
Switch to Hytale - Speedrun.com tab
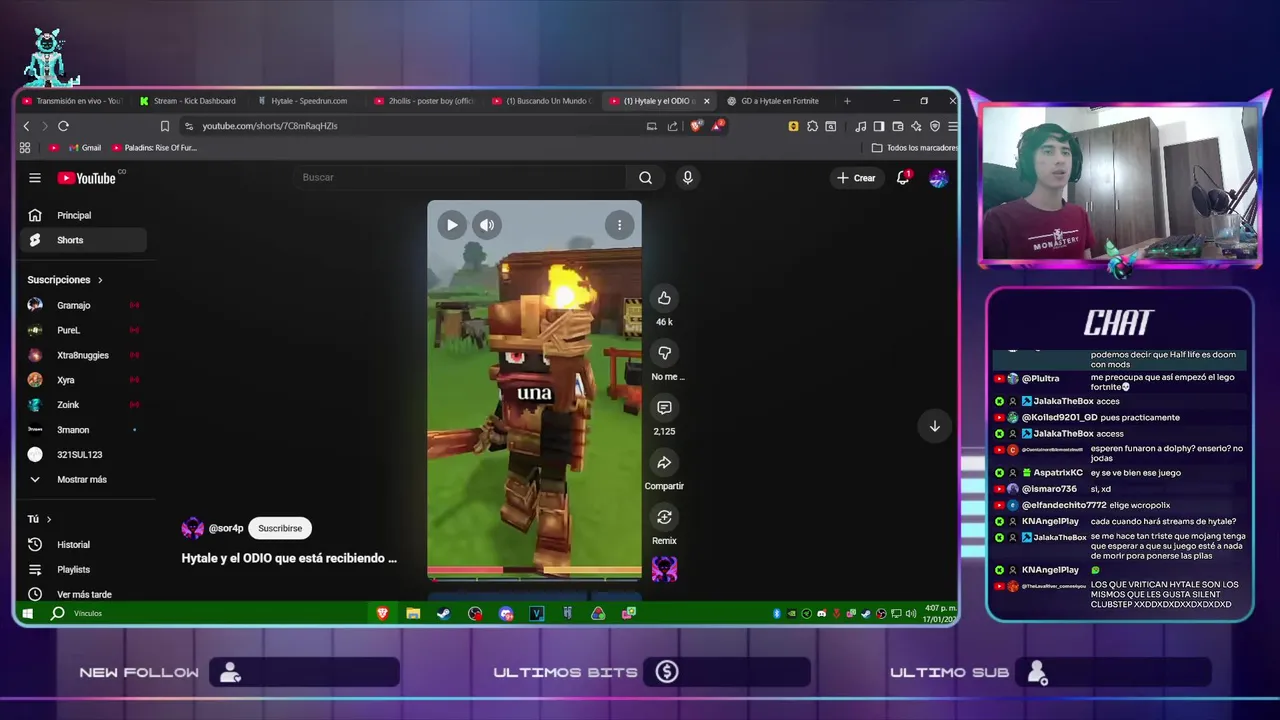tap(305, 101)
